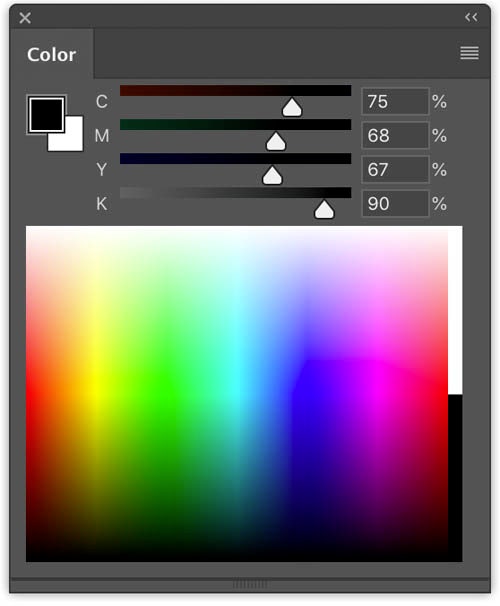Click the K value field showing 90
500x606 pixels.
(x=395, y=204)
